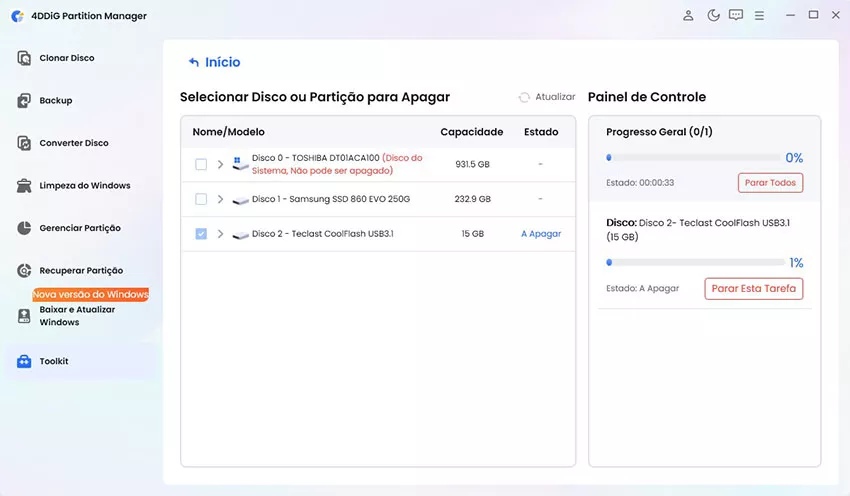
Task: Click the Nova versão do Windows badge
Action: (x=91, y=294)
